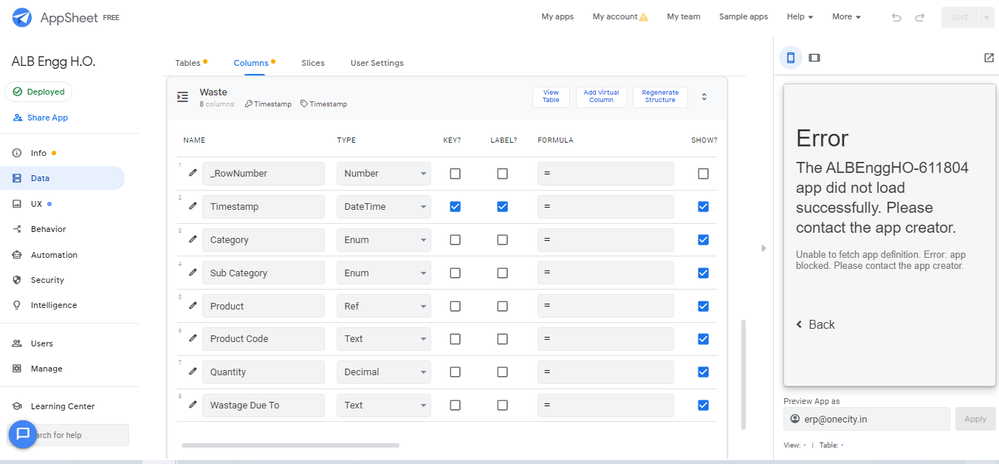Open preview in new window icon

[989, 58]
